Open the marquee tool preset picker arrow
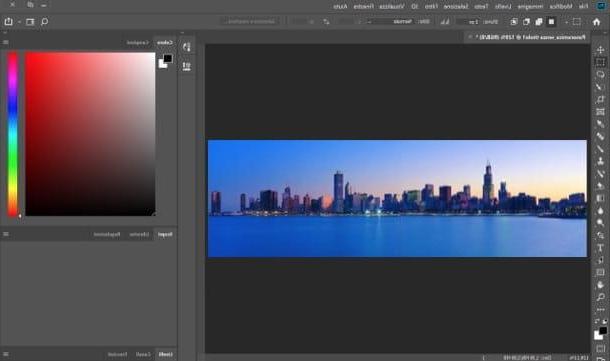Viewport: 610px width, 361px height. (566, 22)
